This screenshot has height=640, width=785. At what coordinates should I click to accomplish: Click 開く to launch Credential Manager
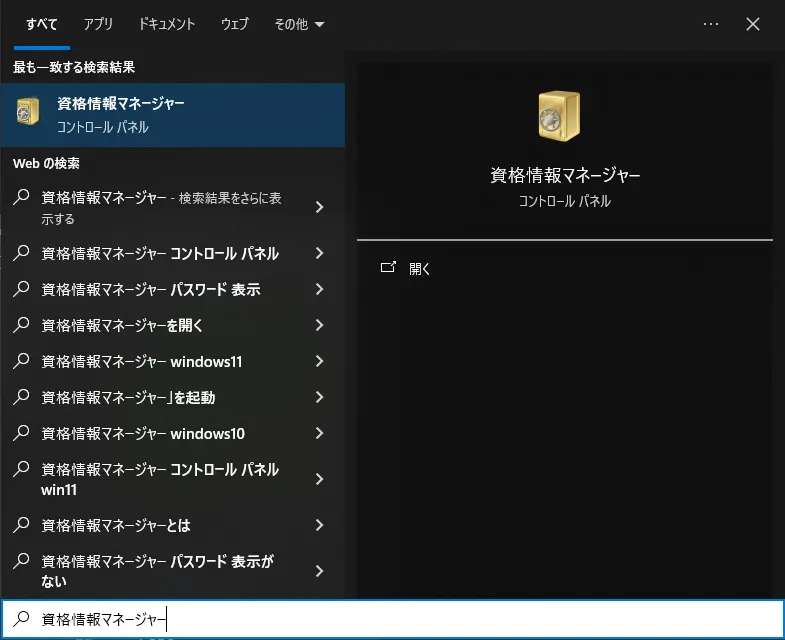point(420,269)
